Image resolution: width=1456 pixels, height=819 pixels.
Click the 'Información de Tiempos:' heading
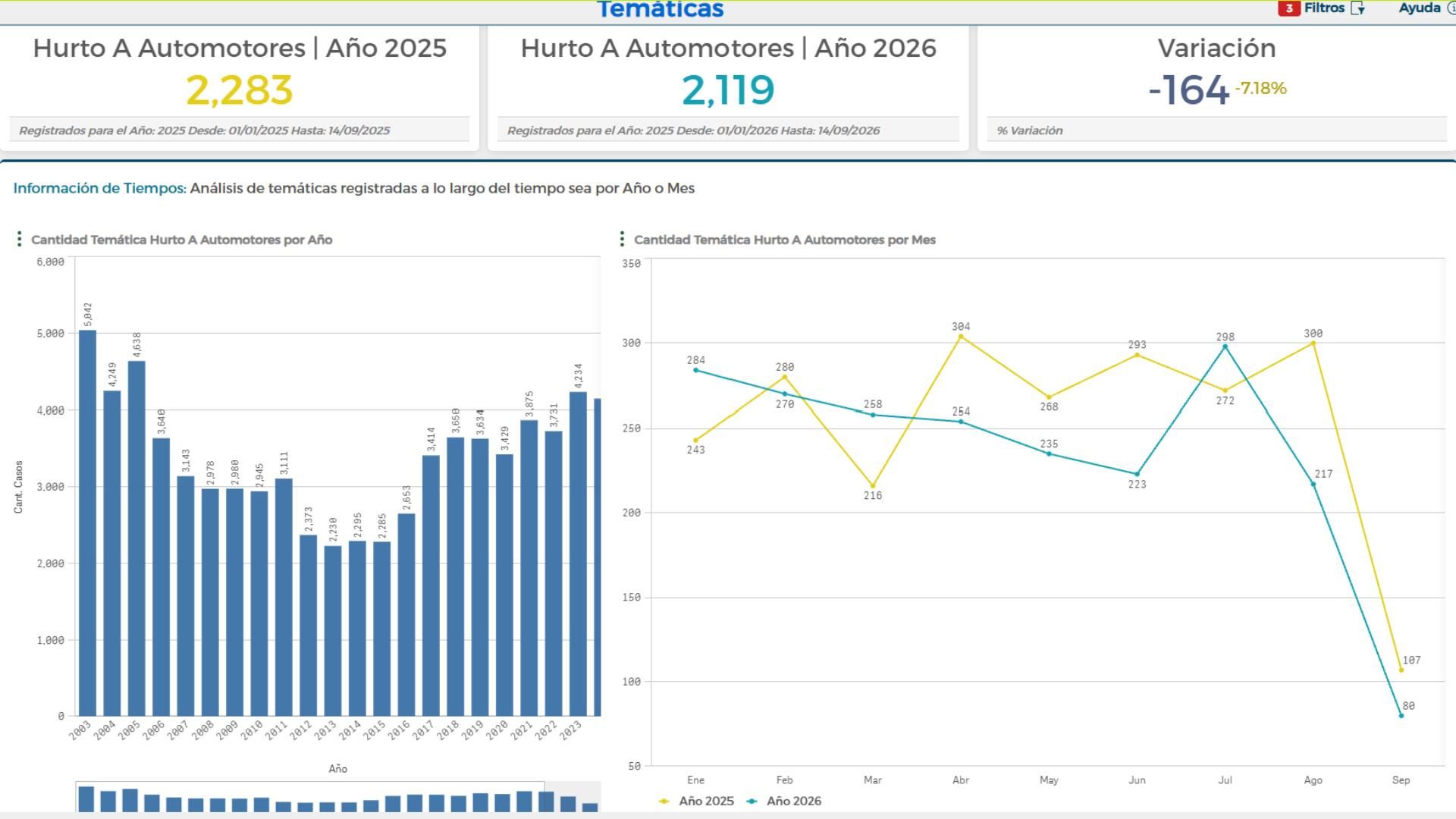(x=99, y=188)
